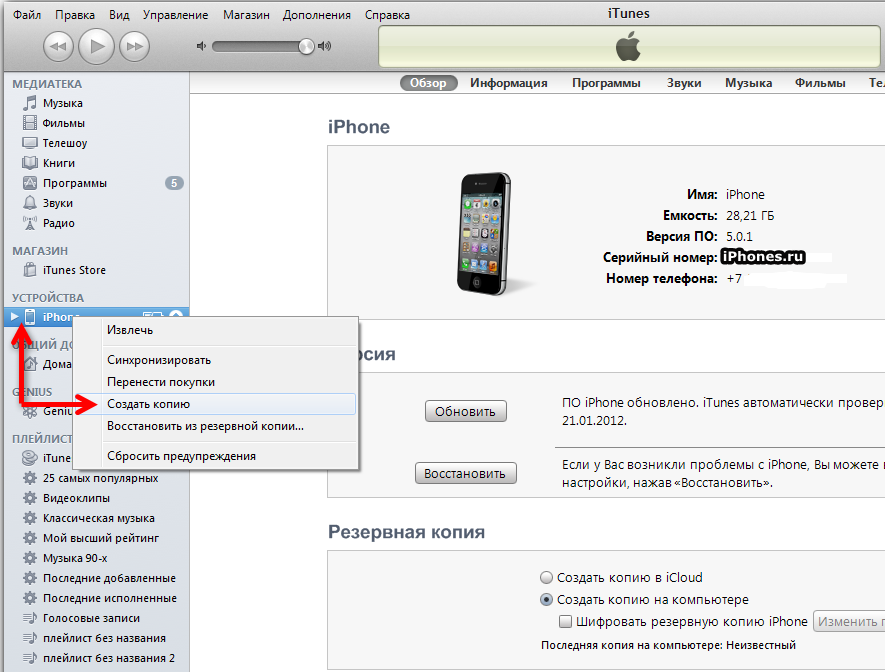
Task: Switch to the Музыка tab
Action: [748, 83]
